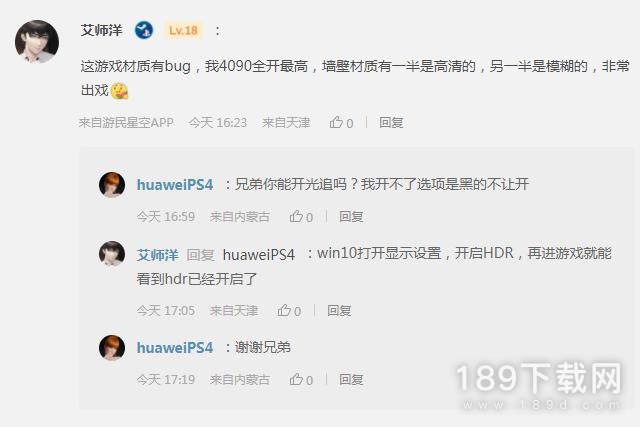The width and height of the screenshot is (640, 427).
Task: Like huaweiPS4's comment posted at 17:19
Action: pyautogui.click(x=301, y=380)
